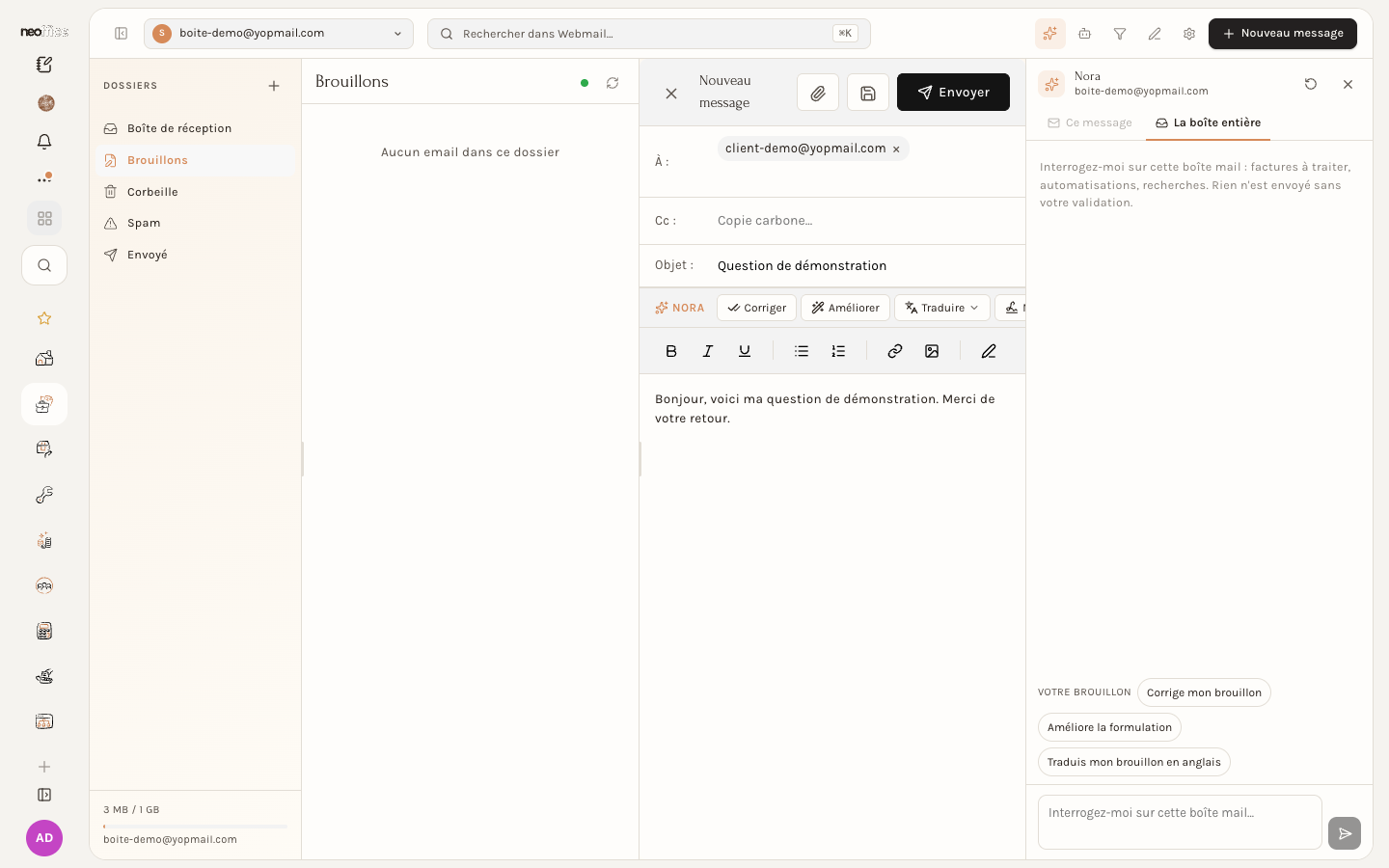Screen dimensions: 1389x868
Task: Insert a numbered list
Action: (838, 351)
